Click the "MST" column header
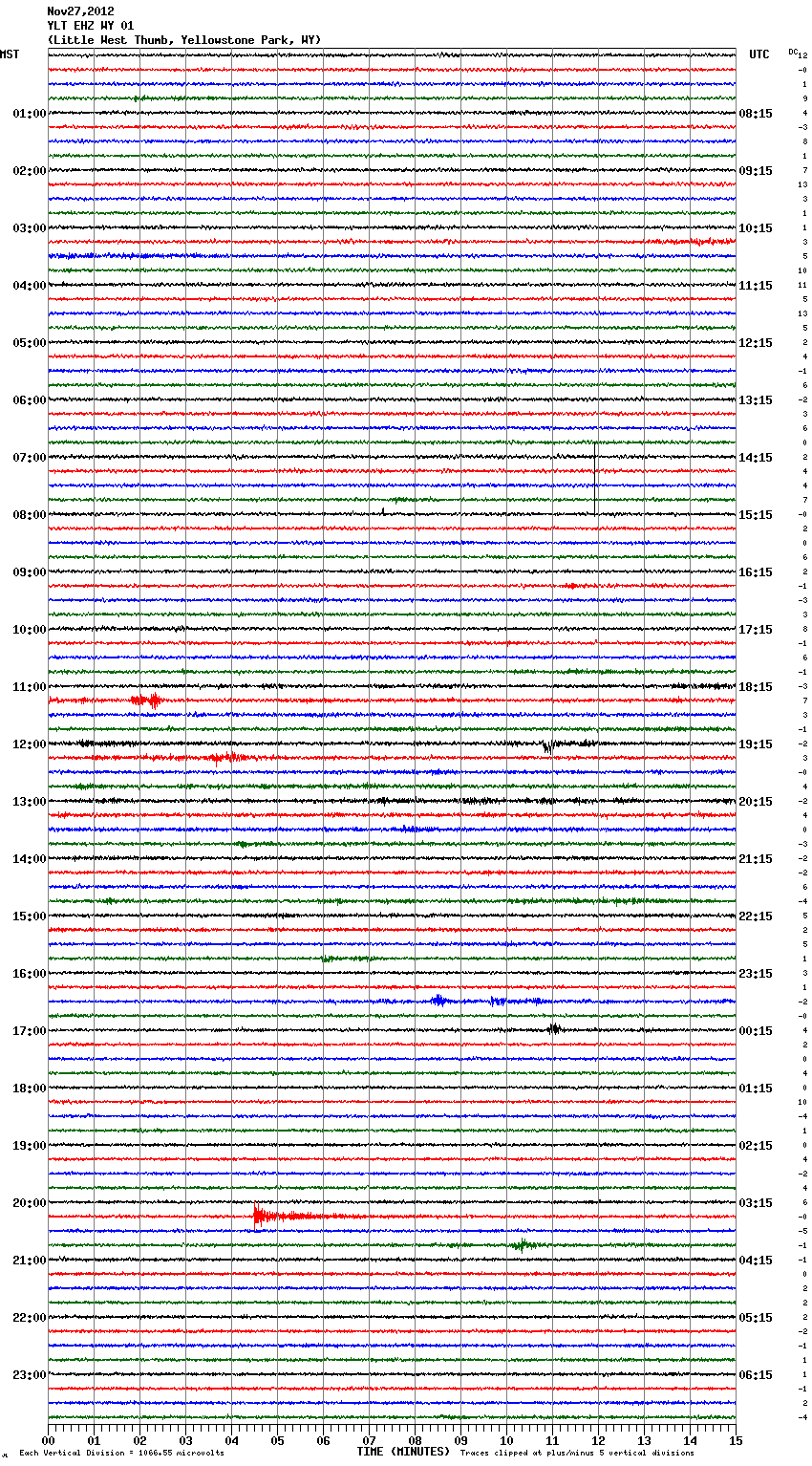The height and width of the screenshot is (1466, 812). 10,54
